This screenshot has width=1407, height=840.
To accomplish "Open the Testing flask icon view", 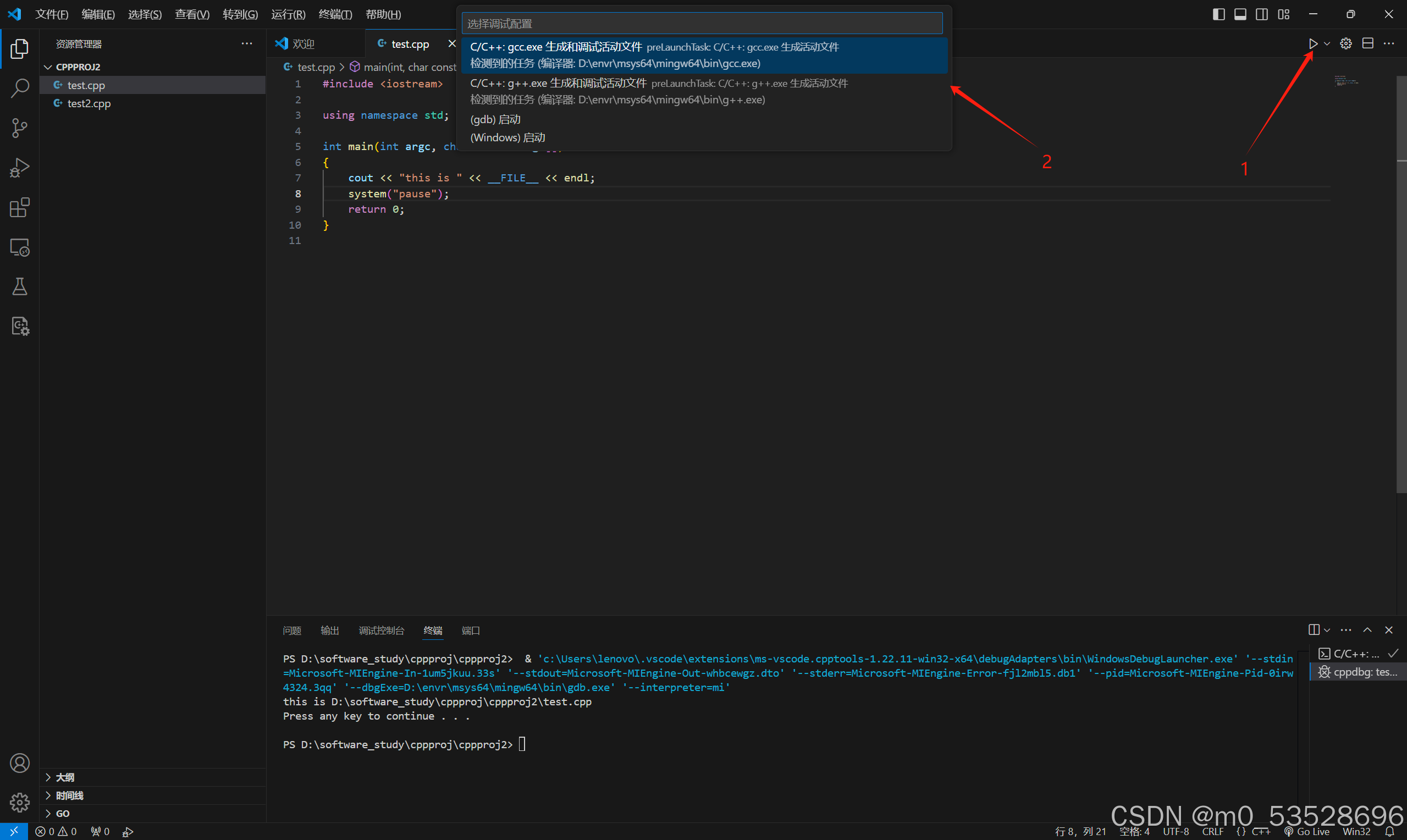I will [x=20, y=287].
